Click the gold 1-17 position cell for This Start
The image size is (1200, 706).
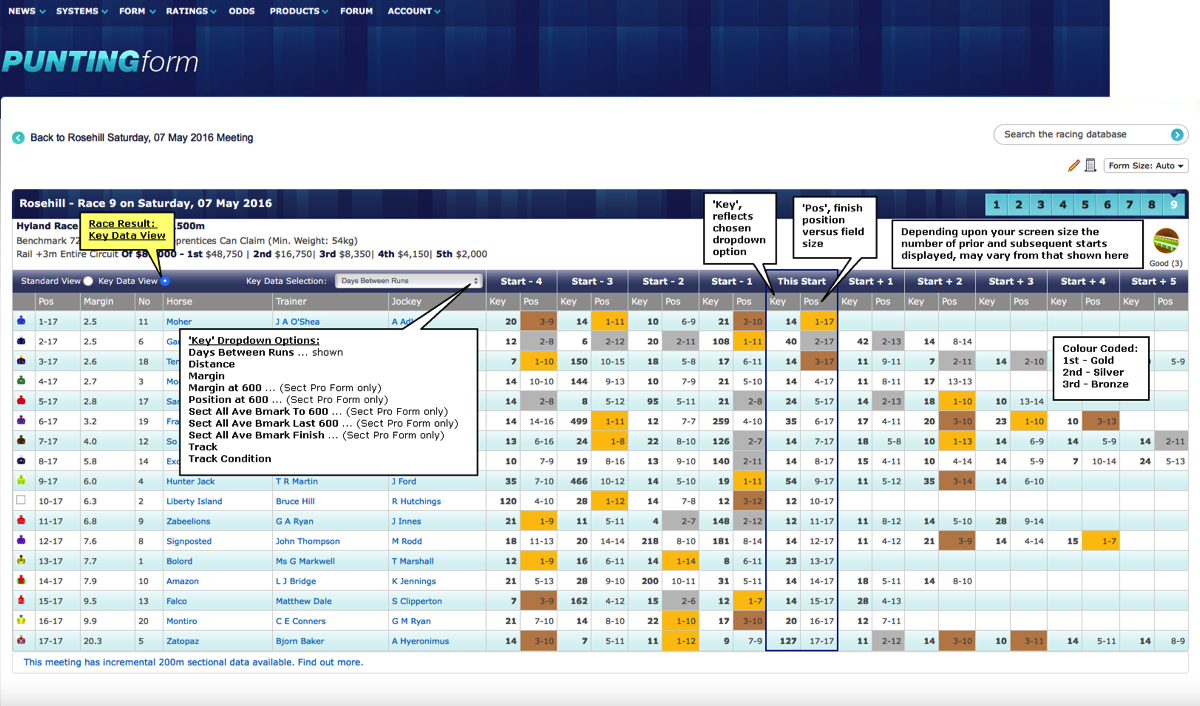coord(819,321)
